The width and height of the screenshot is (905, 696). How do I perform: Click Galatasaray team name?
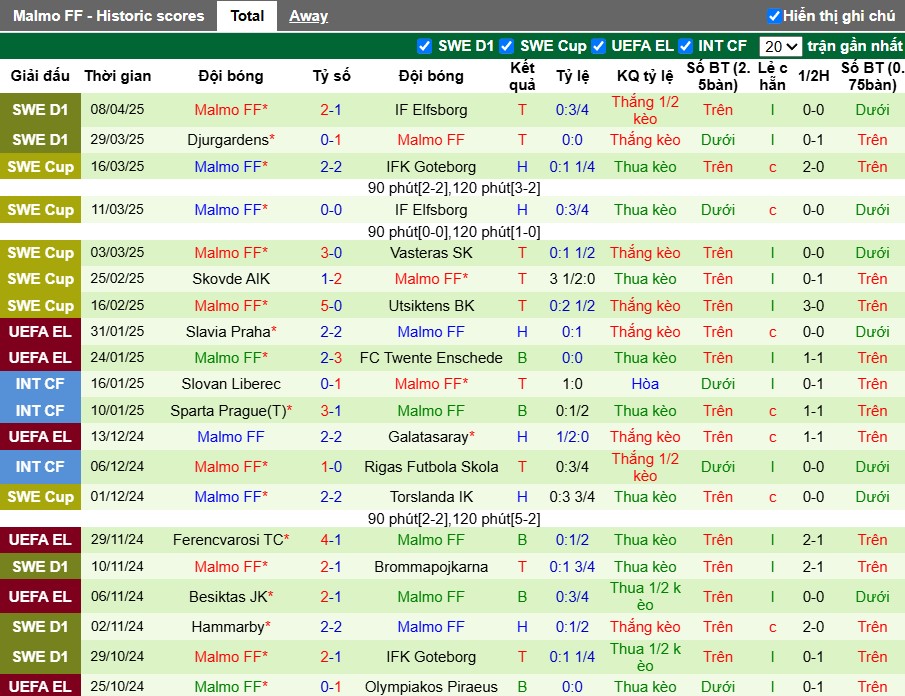pyautogui.click(x=431, y=437)
